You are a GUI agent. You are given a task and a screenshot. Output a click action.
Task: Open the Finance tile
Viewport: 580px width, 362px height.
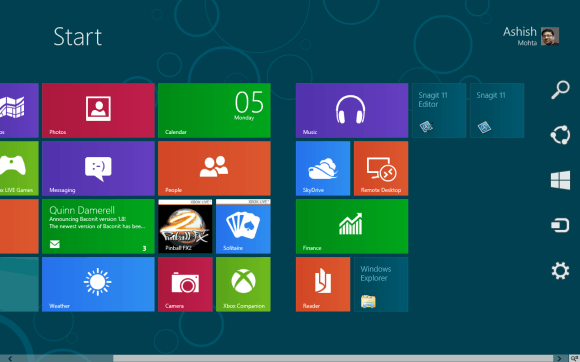tap(352, 226)
